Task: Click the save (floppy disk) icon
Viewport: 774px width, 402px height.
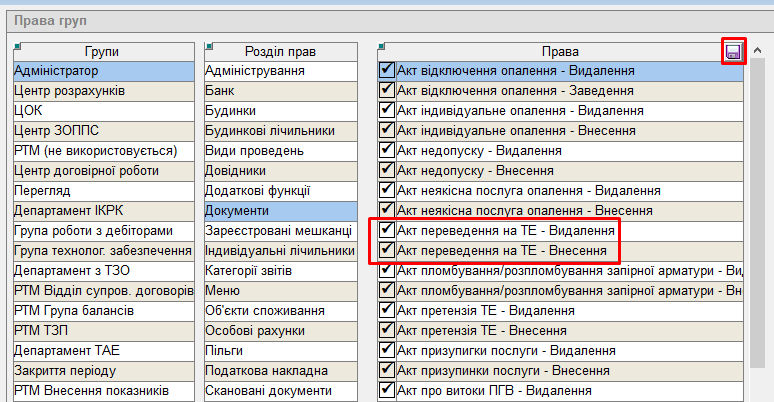Action: coord(733,51)
